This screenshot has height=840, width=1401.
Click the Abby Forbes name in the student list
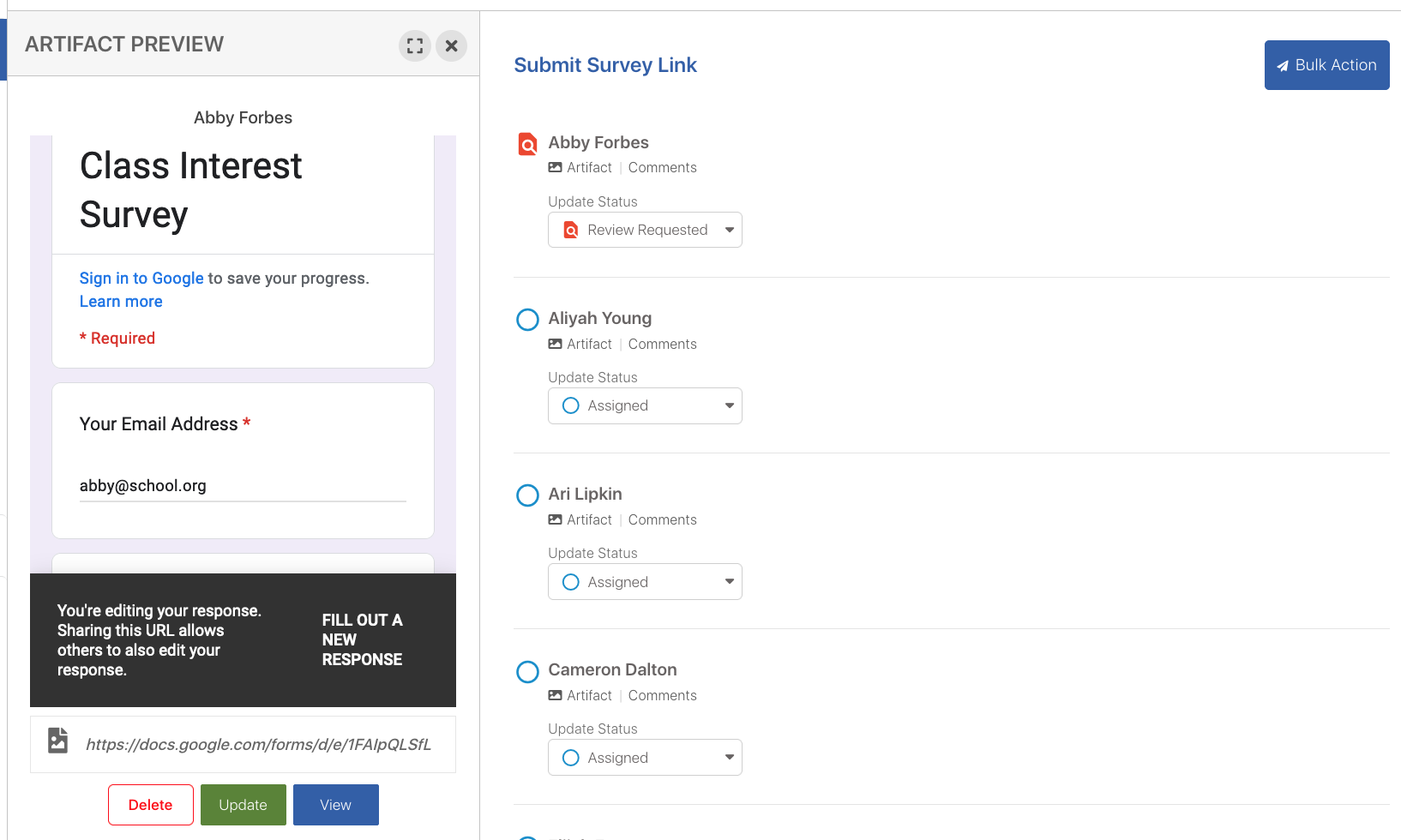pos(598,142)
